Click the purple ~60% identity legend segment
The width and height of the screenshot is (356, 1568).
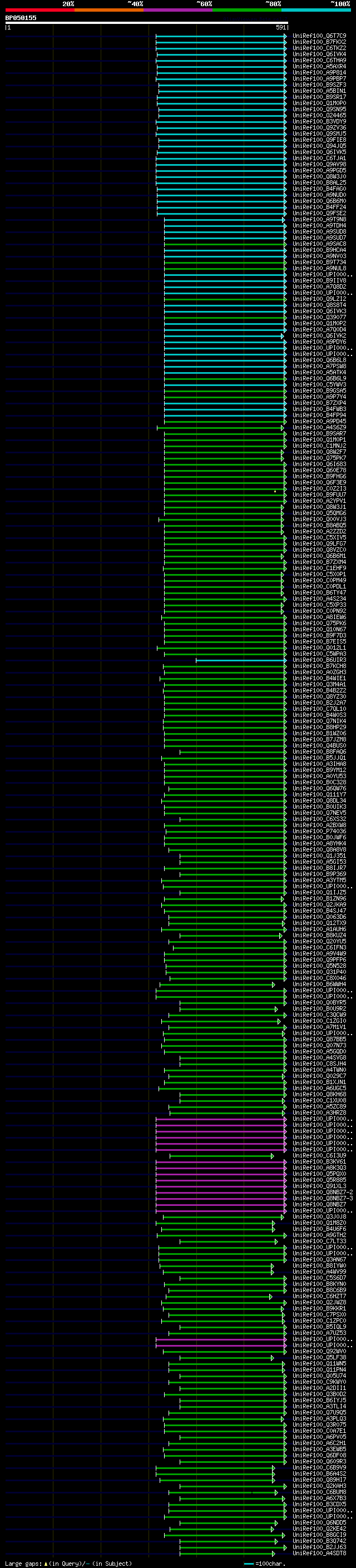(179, 10)
